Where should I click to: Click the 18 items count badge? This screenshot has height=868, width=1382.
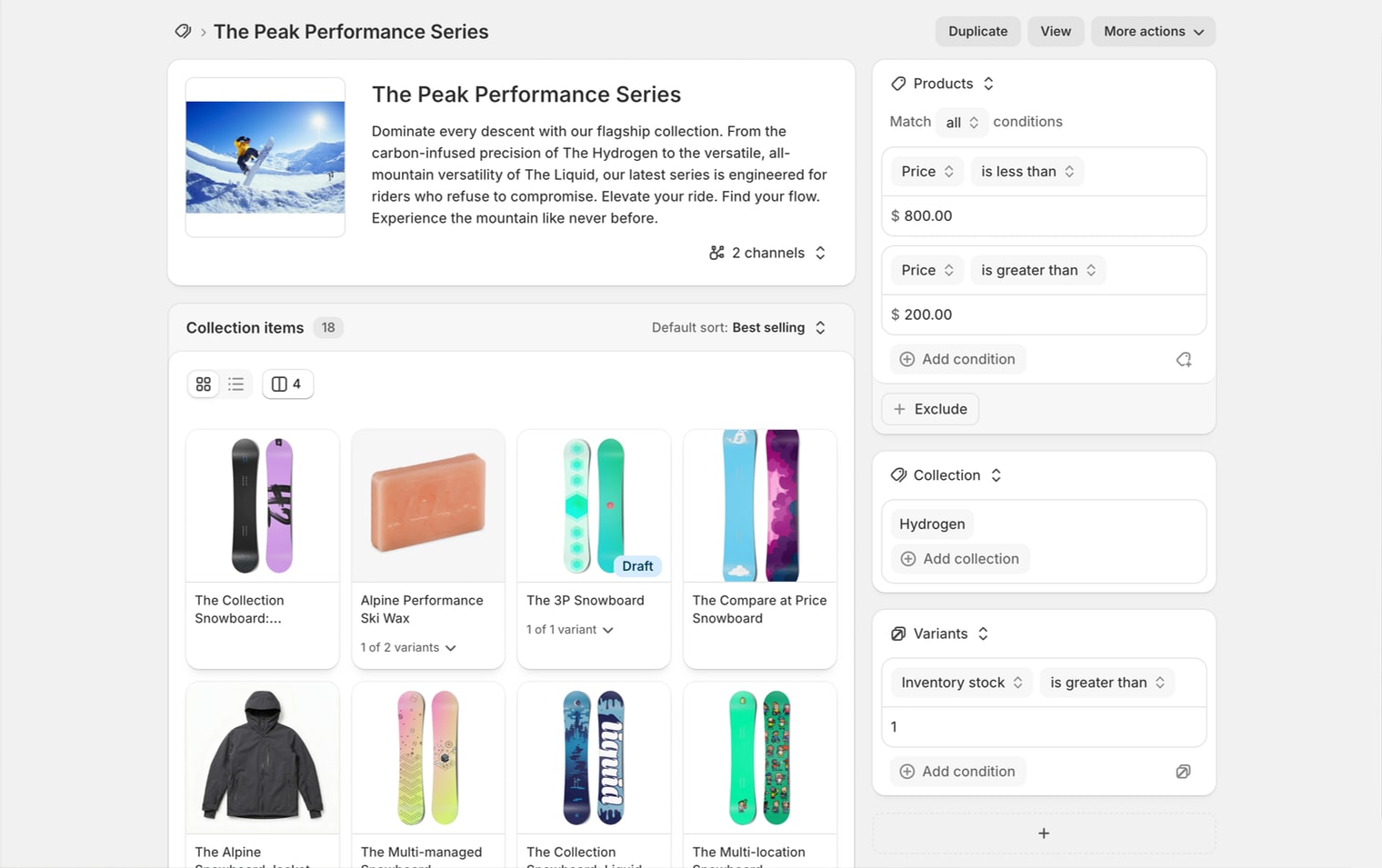point(328,327)
